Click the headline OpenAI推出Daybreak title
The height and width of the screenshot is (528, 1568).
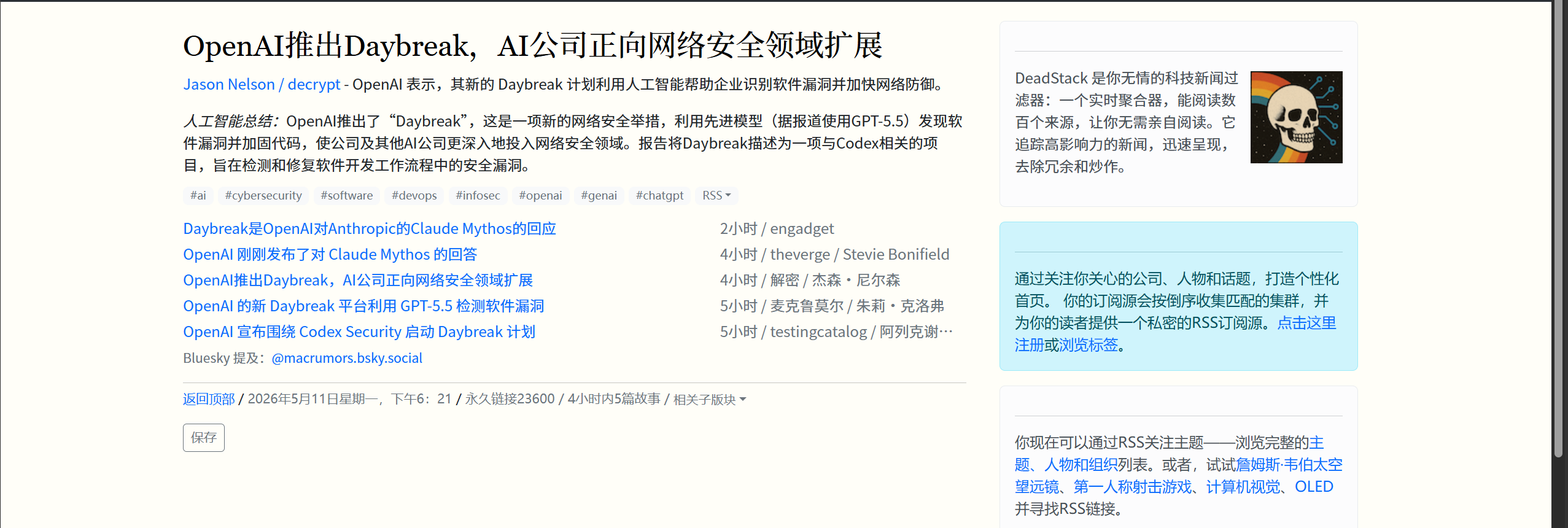coord(533,46)
